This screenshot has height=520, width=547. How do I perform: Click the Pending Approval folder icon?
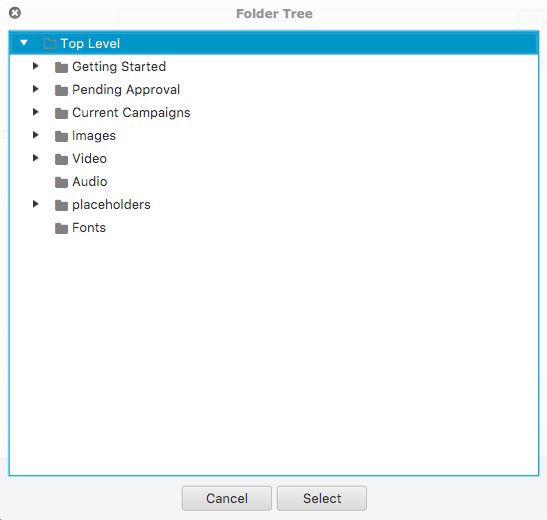tap(61, 90)
